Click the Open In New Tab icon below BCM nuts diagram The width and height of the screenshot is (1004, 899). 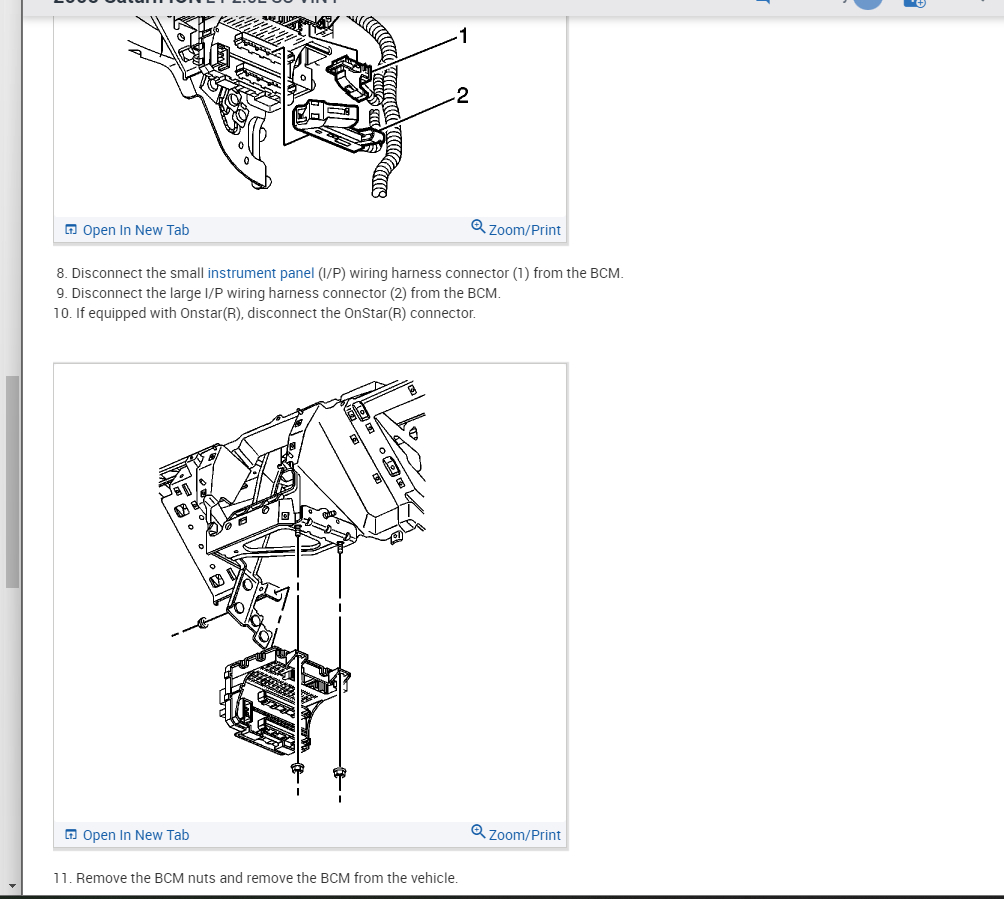click(71, 835)
